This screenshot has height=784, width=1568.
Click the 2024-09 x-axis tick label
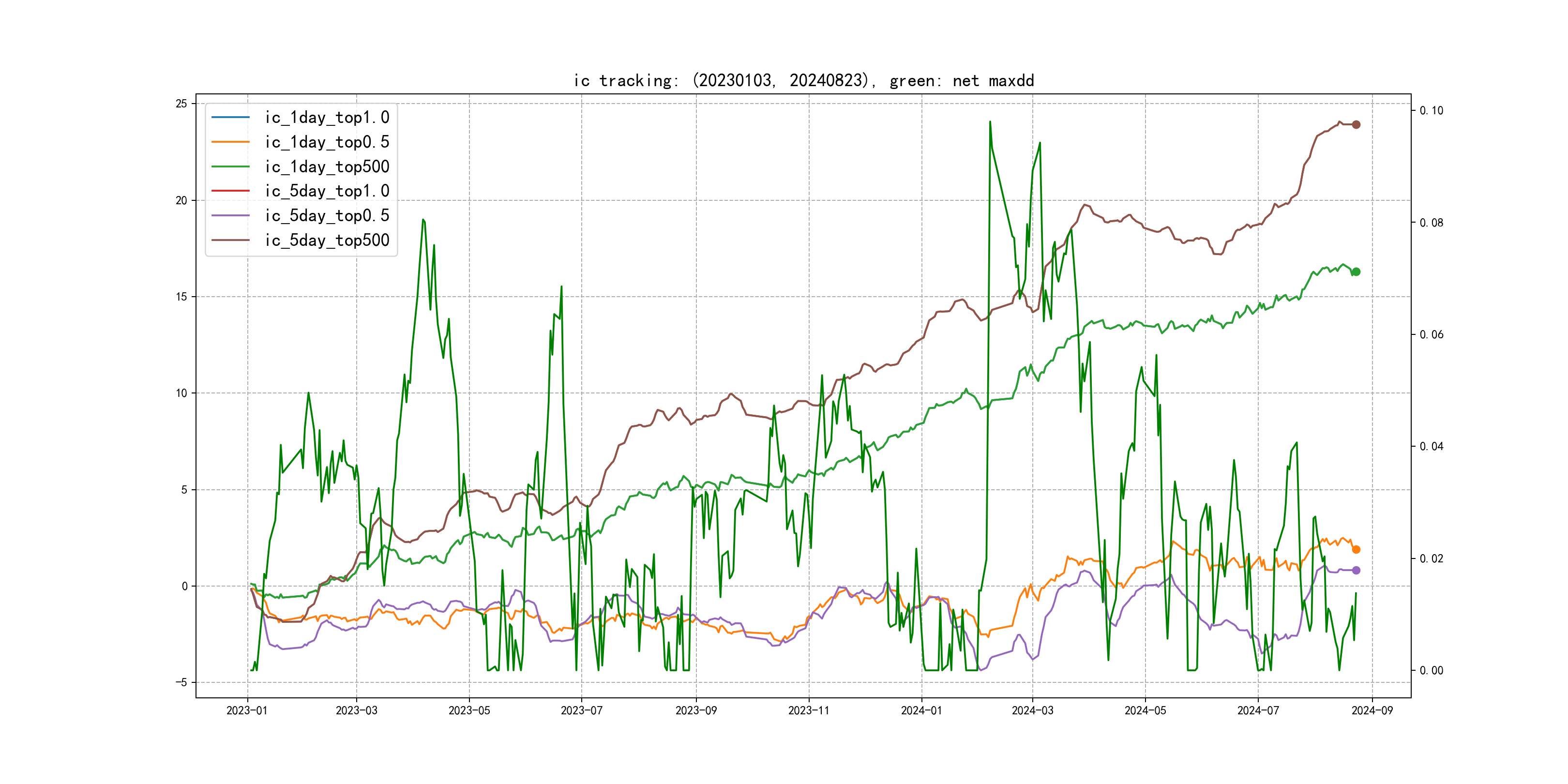[x=1372, y=710]
